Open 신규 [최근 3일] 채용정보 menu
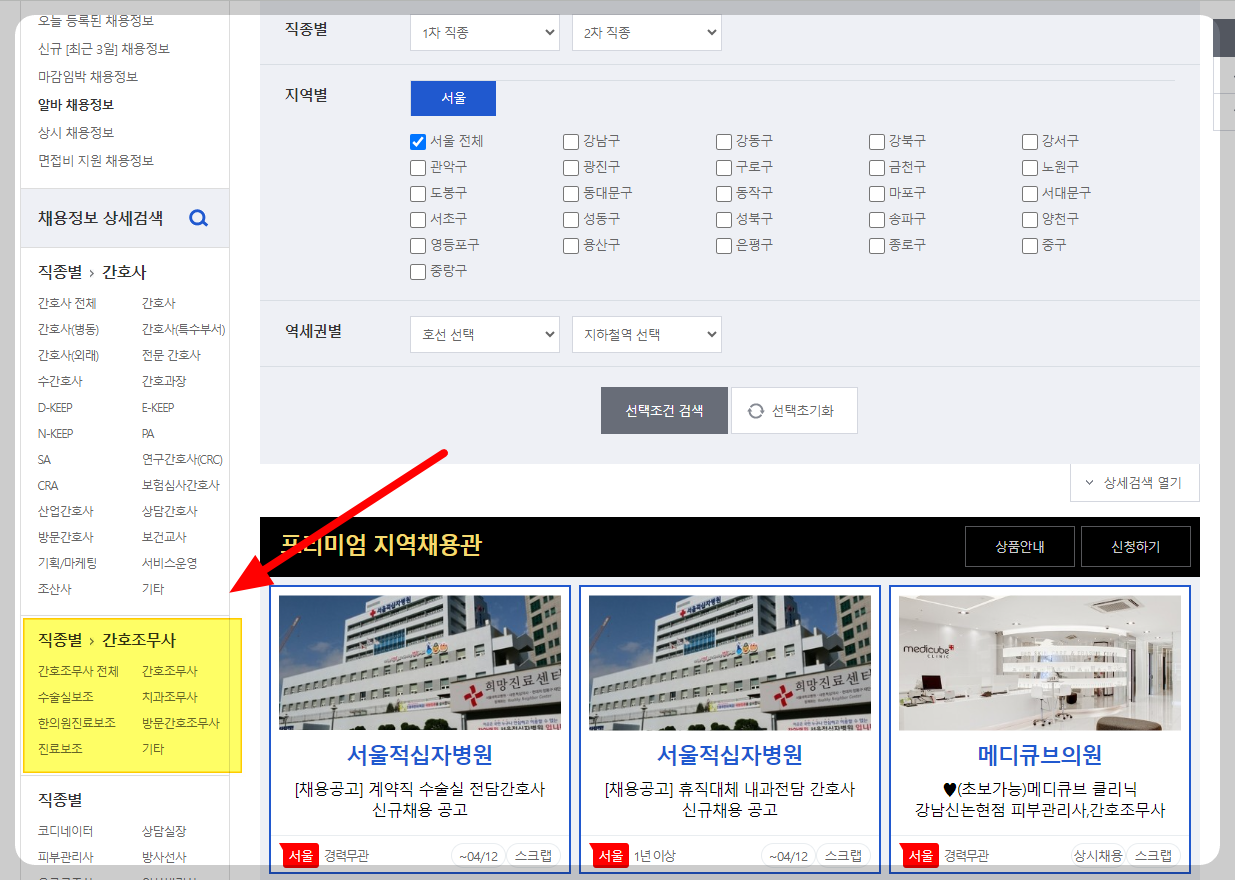1235x880 pixels. (x=104, y=49)
